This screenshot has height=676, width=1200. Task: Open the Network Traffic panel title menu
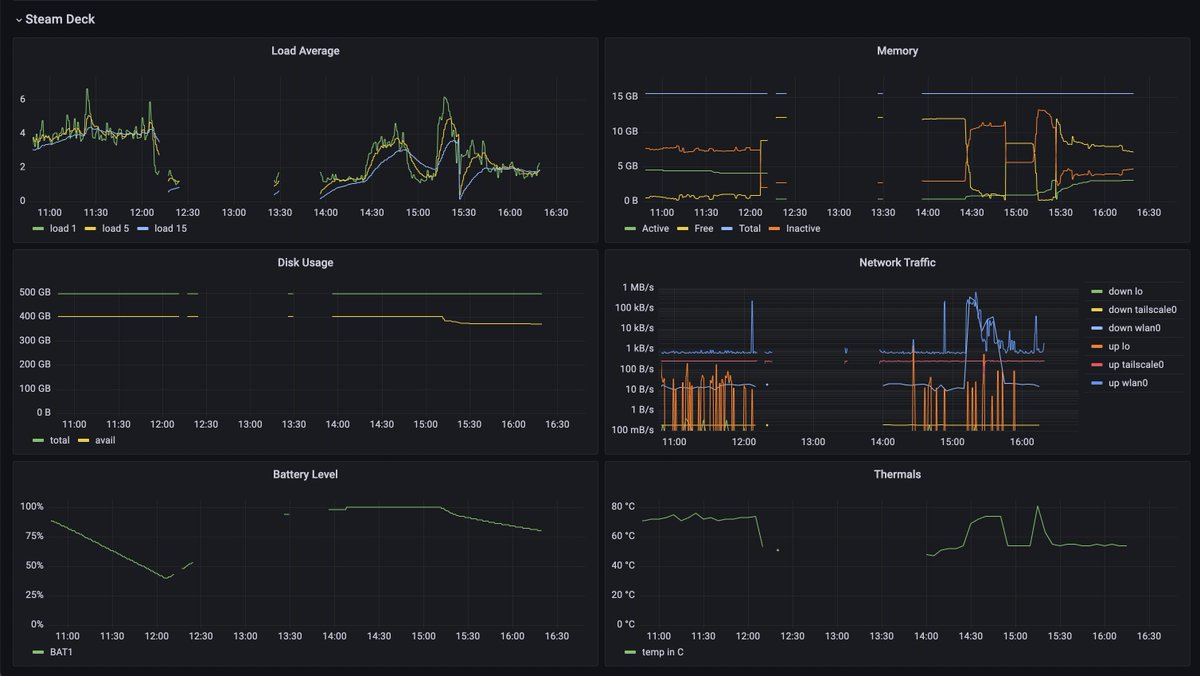tap(897, 263)
